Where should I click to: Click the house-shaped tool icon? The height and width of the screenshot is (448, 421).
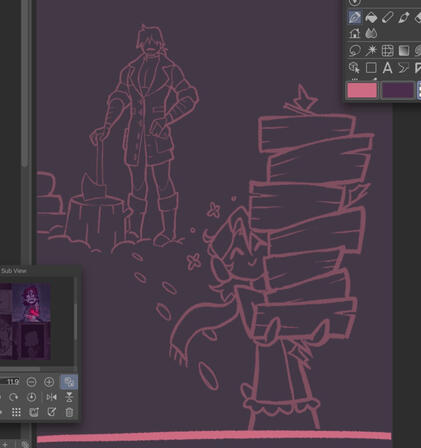[x=355, y=33]
